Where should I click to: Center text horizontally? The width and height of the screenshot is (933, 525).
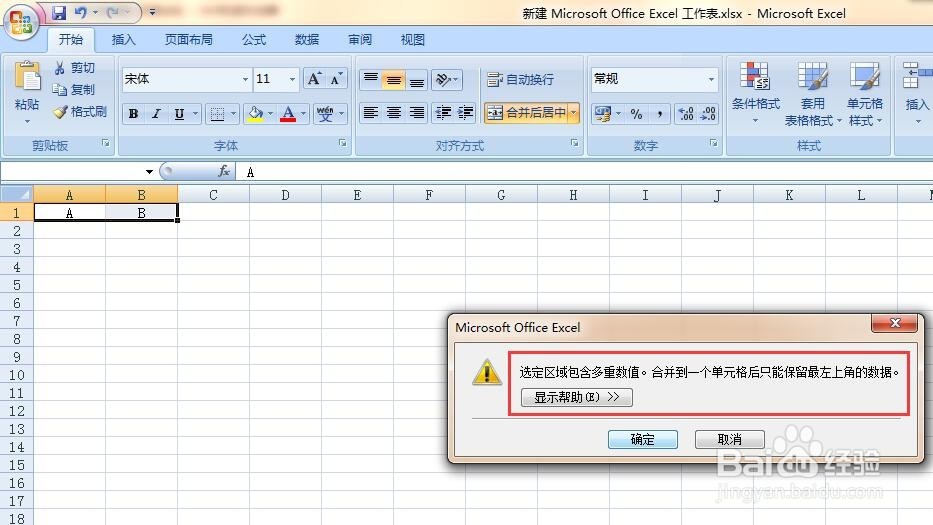[x=394, y=112]
